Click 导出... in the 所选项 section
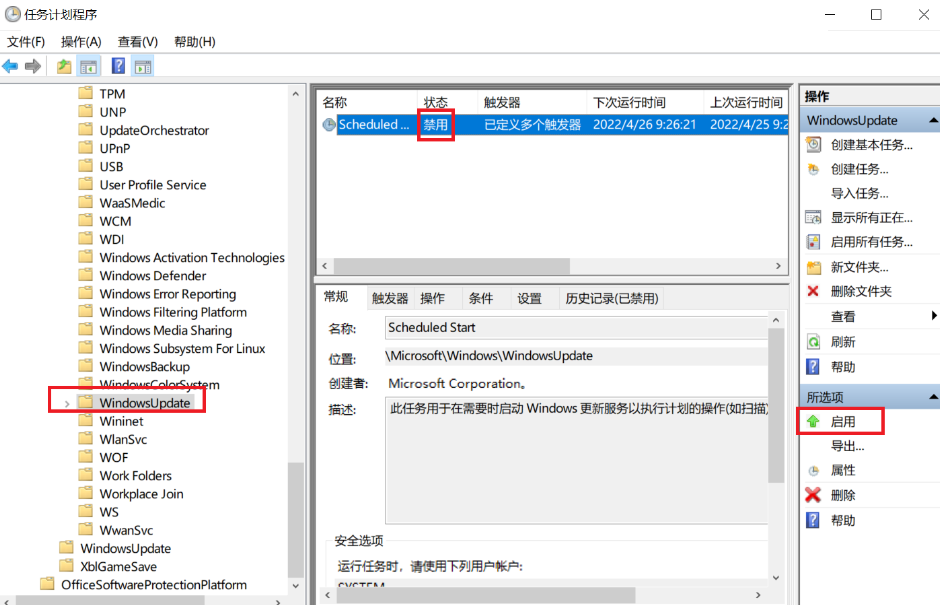The width and height of the screenshot is (940, 605). pyautogui.click(x=847, y=446)
